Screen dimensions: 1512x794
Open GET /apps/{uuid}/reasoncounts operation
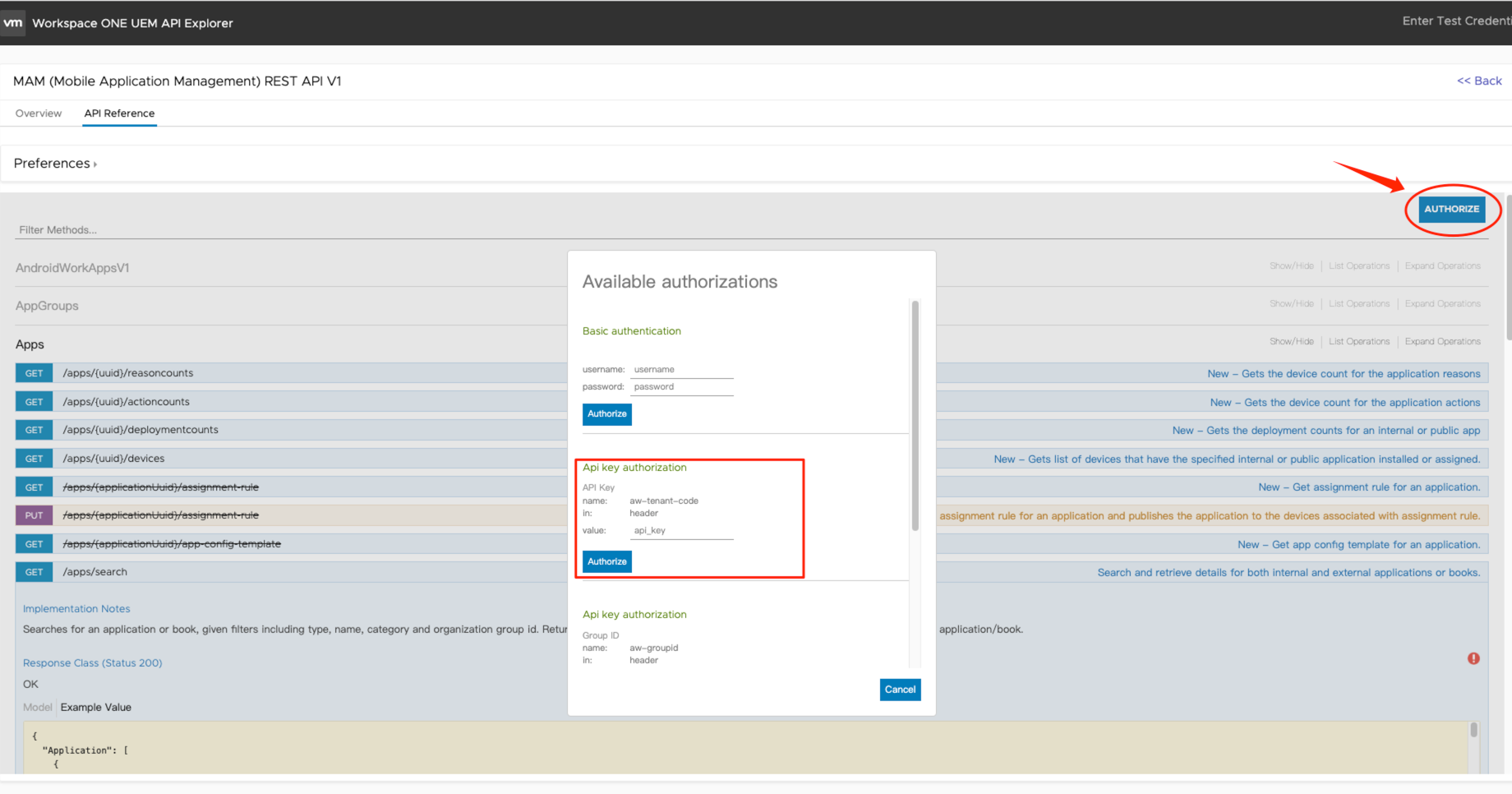click(128, 373)
